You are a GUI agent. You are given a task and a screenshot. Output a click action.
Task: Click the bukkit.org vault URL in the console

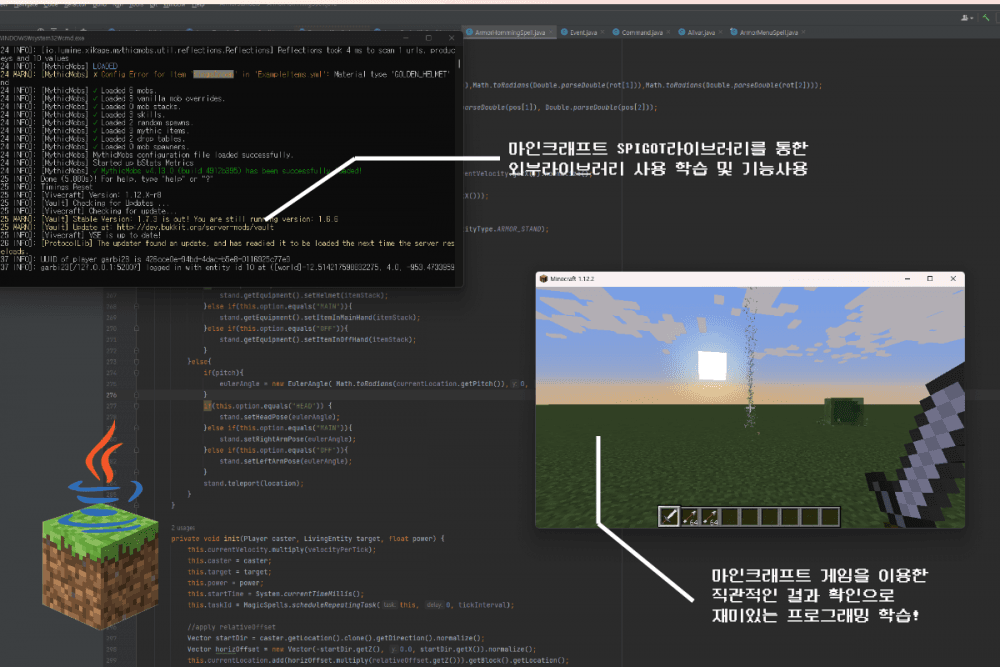click(x=195, y=227)
